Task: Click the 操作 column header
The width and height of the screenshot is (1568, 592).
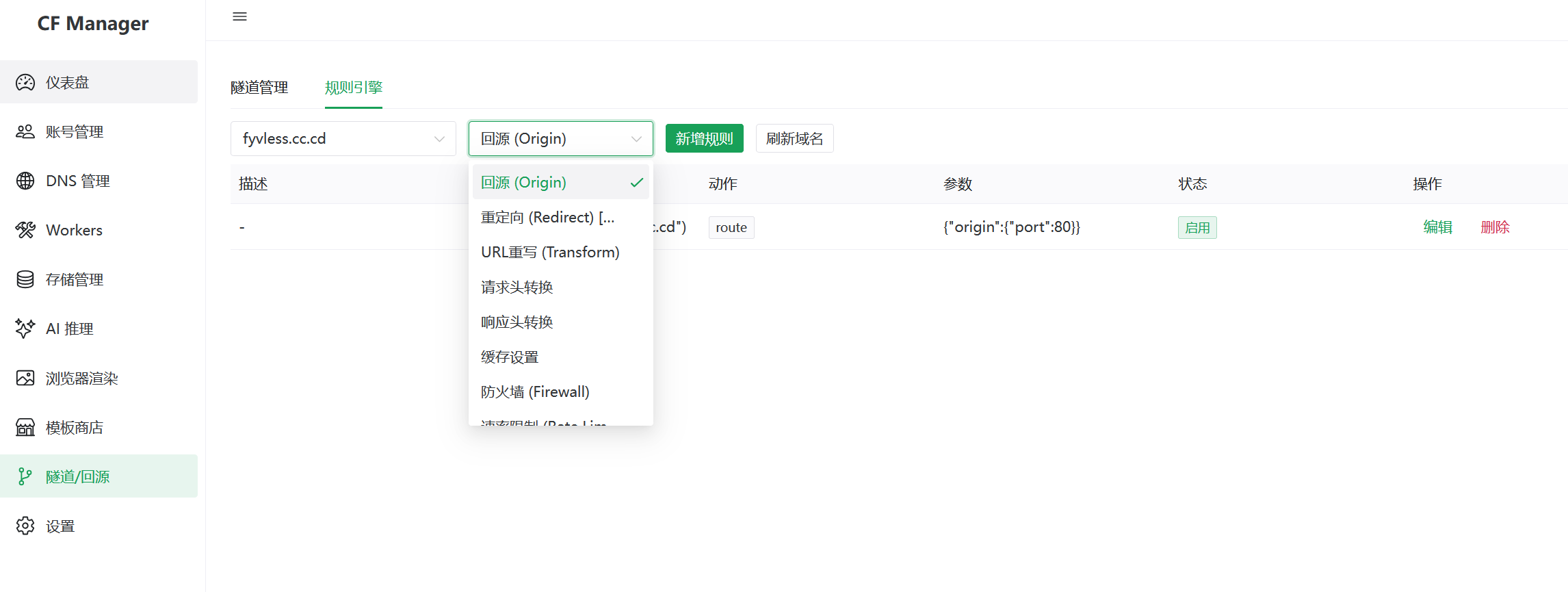Action: 1428,184
